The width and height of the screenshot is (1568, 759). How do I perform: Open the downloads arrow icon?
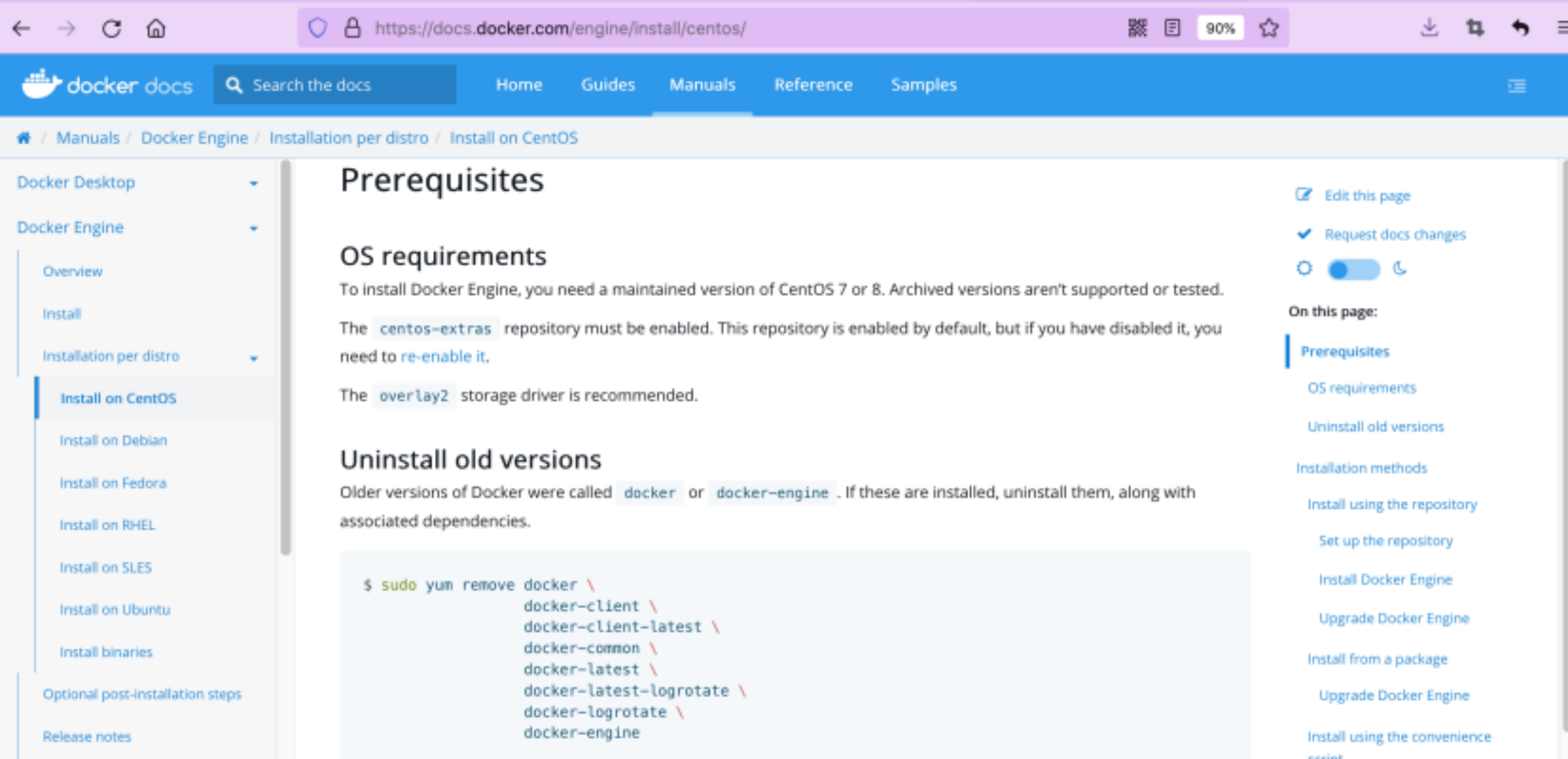click(x=1429, y=28)
